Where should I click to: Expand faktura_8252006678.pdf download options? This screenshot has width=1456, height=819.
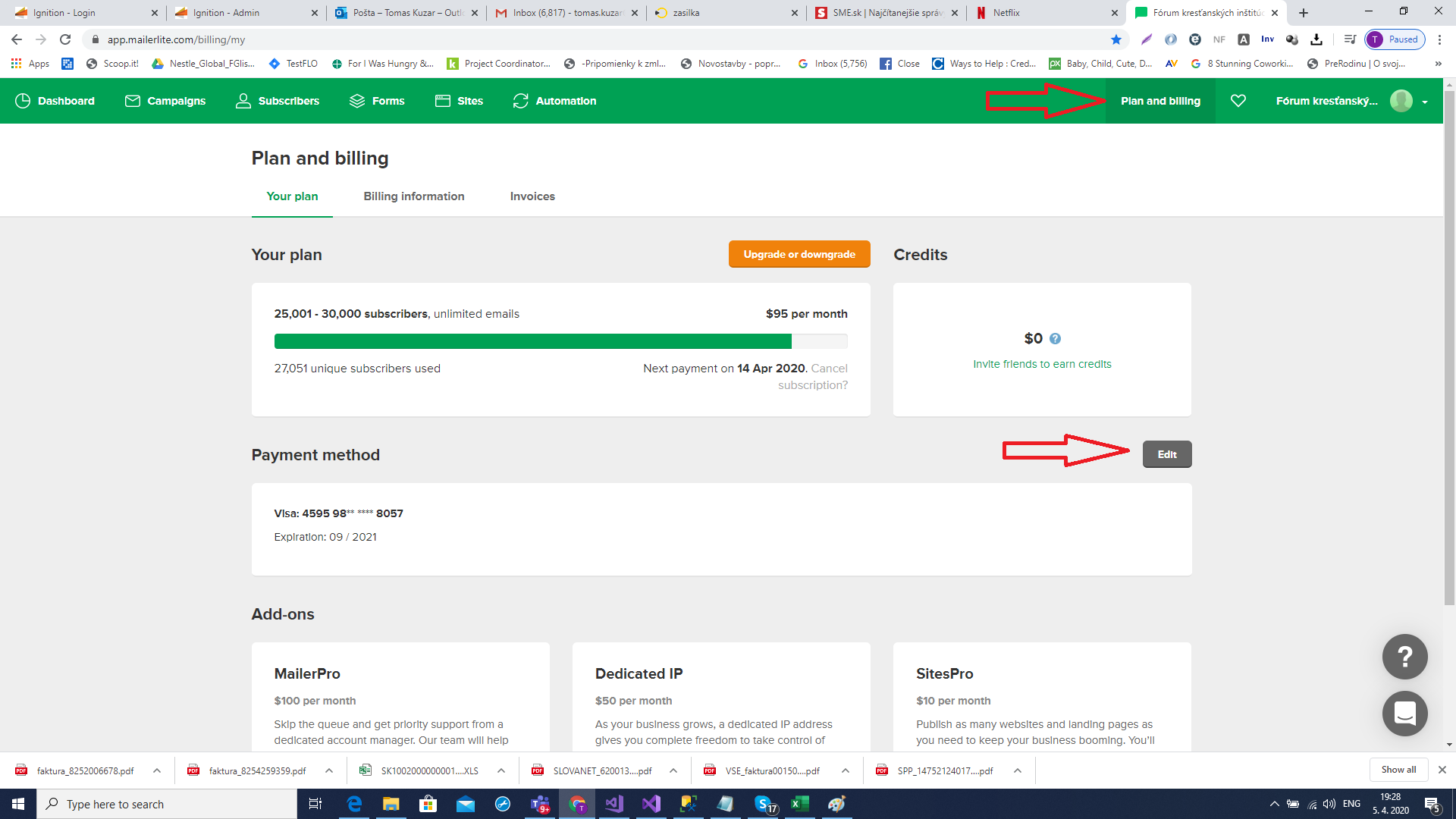coord(157,770)
